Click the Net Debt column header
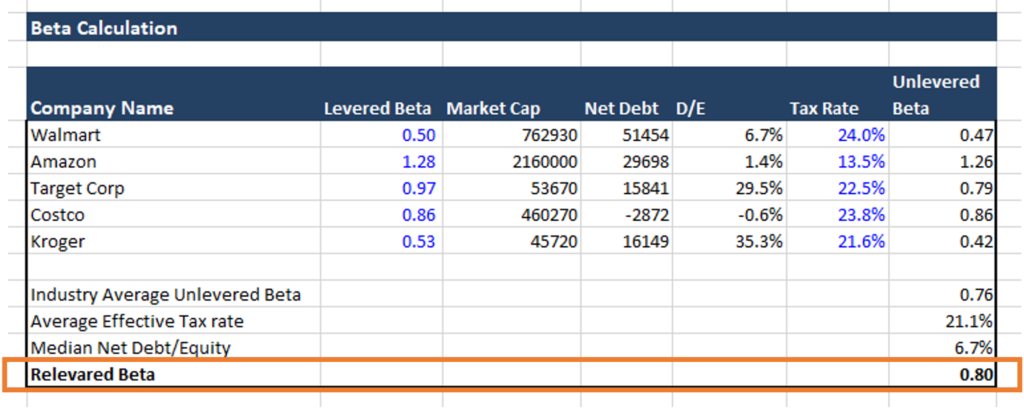The width and height of the screenshot is (1024, 411). tap(621, 109)
